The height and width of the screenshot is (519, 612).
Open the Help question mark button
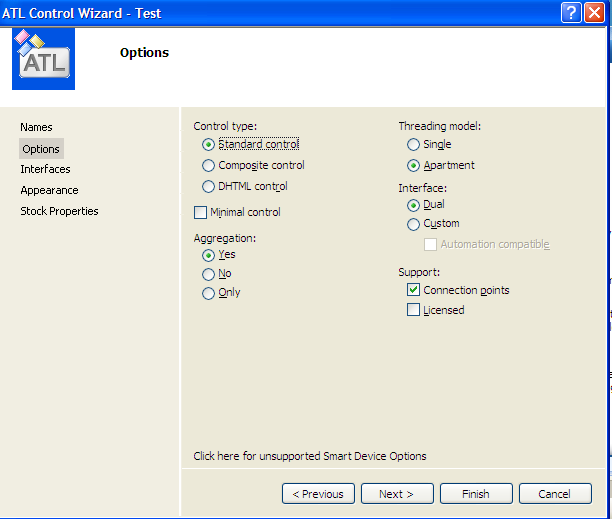pos(571,13)
